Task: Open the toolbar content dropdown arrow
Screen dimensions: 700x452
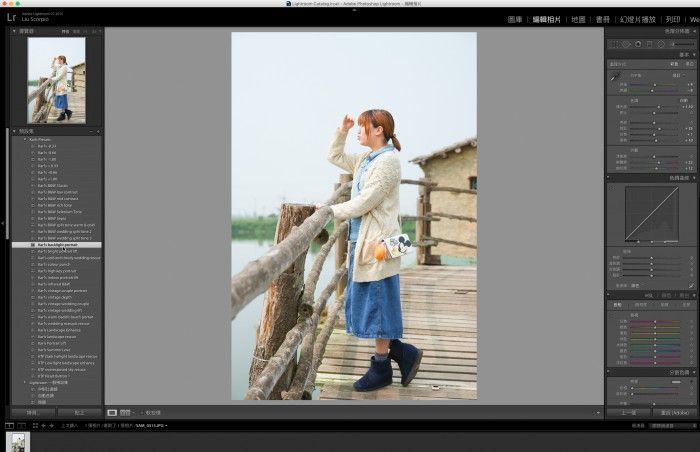Action: (x=598, y=413)
